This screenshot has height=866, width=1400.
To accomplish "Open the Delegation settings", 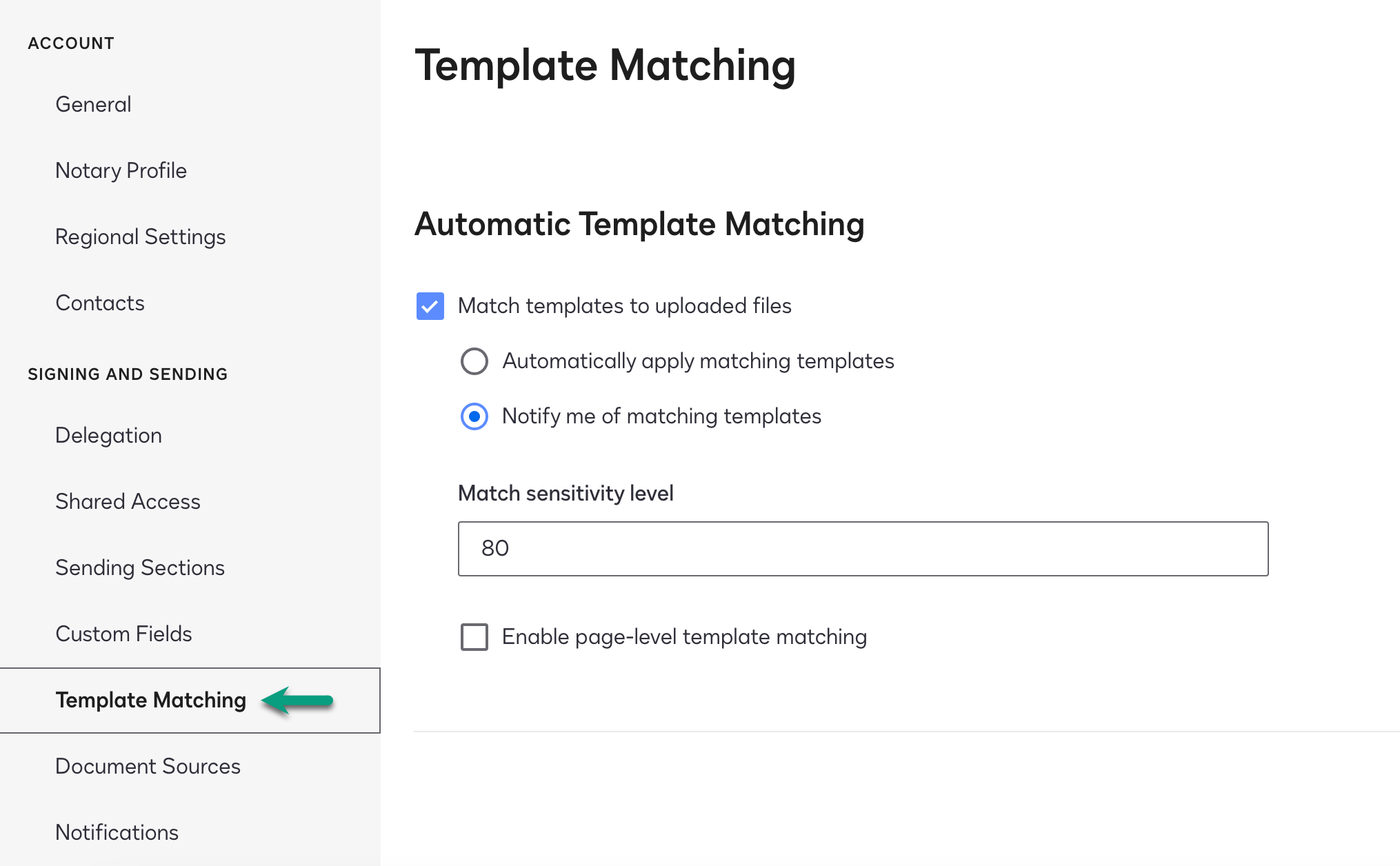I will [x=108, y=435].
